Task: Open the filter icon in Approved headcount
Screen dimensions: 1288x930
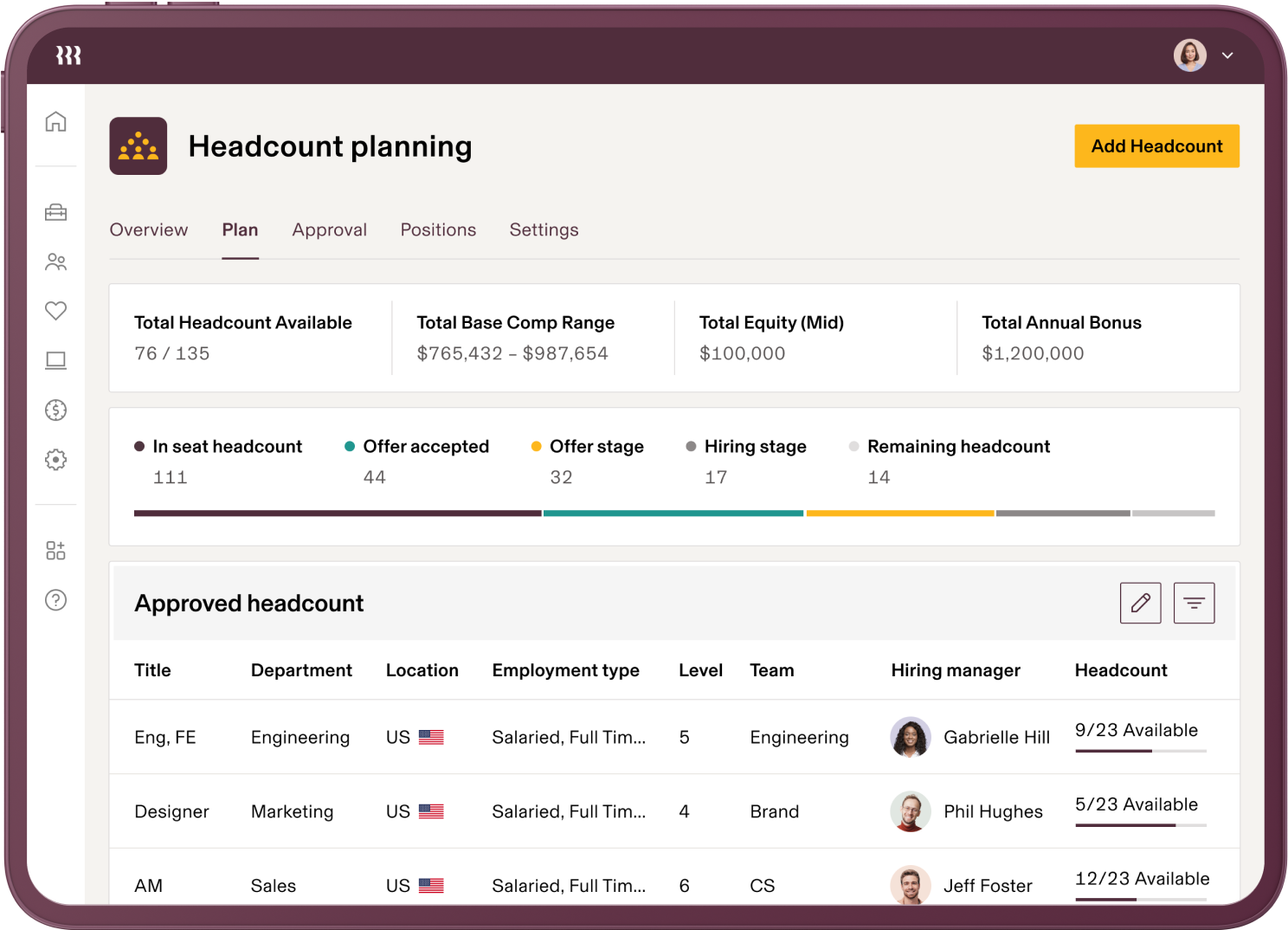Action: click(x=1194, y=603)
